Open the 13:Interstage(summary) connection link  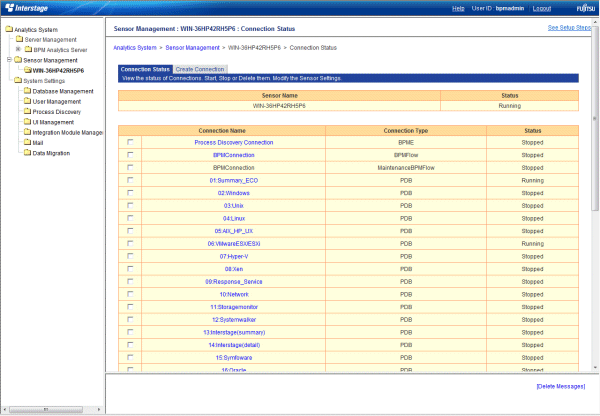234,332
